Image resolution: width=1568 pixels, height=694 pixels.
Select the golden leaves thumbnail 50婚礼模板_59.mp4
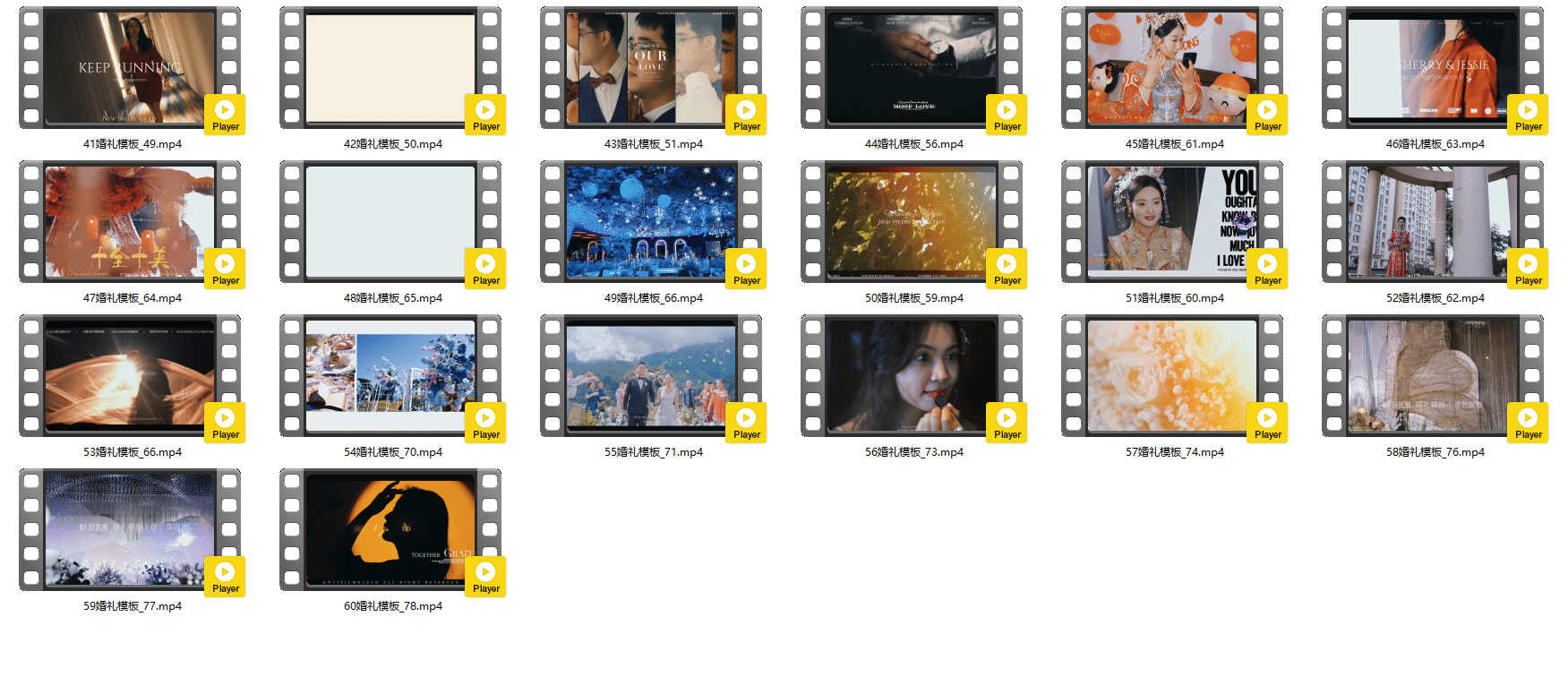(911, 222)
